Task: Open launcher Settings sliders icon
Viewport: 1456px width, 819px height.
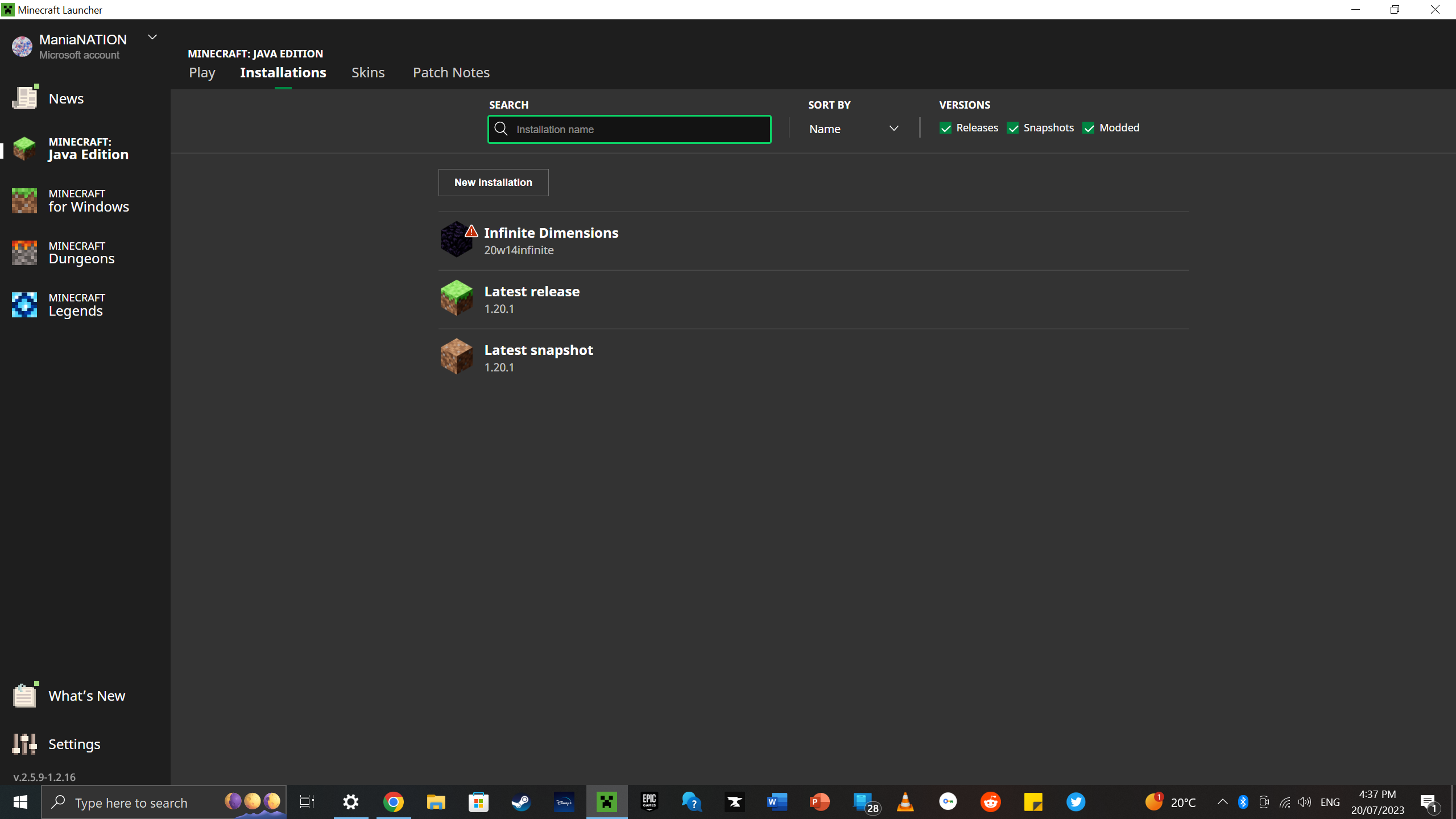Action: 24,744
